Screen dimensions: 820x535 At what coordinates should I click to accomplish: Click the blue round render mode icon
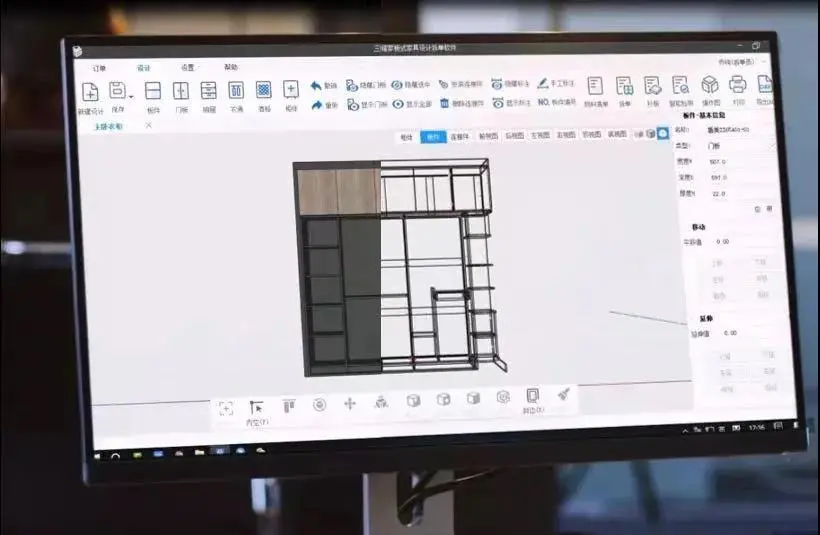(x=663, y=133)
